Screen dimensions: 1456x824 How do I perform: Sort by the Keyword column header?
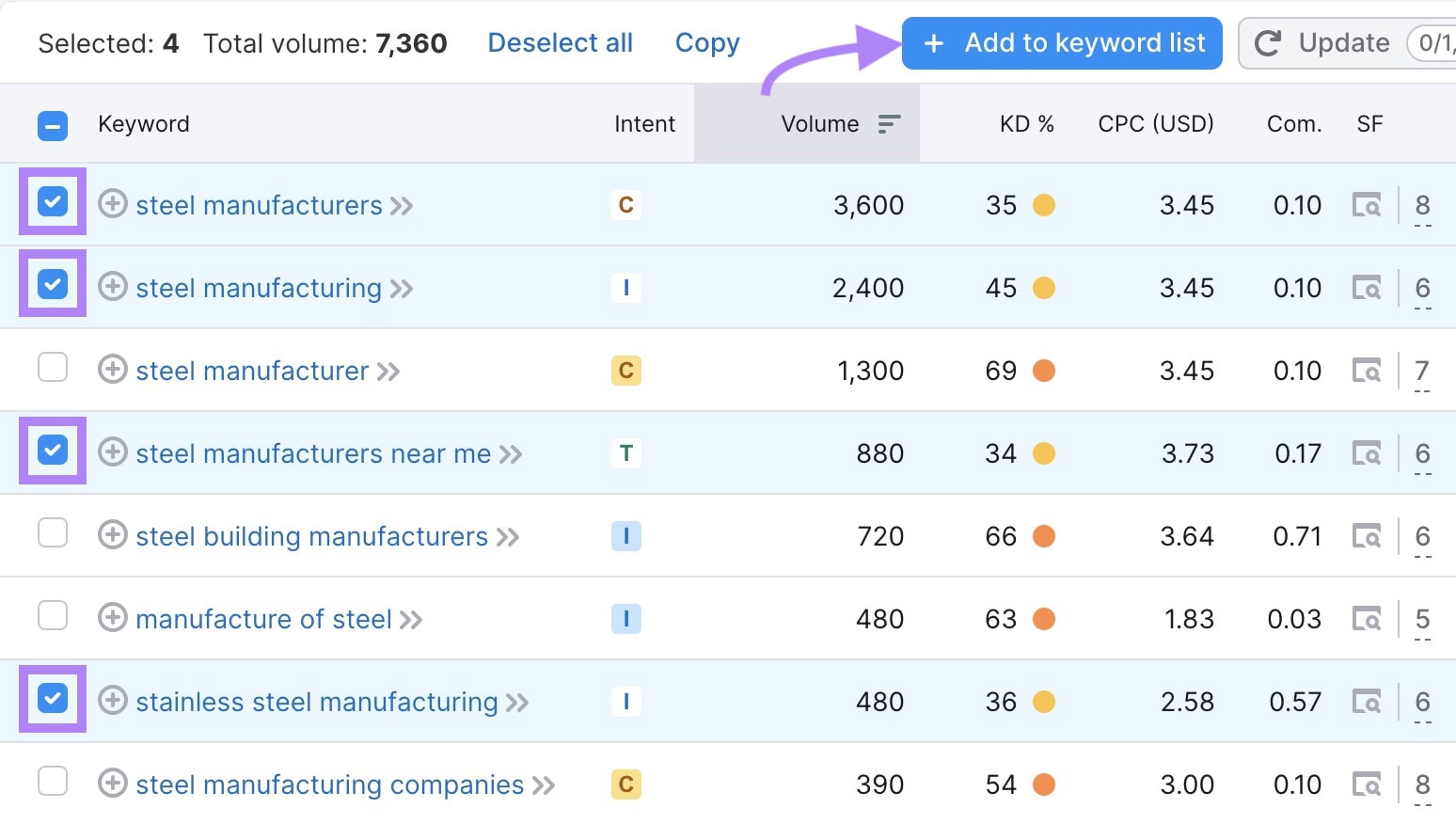[144, 124]
